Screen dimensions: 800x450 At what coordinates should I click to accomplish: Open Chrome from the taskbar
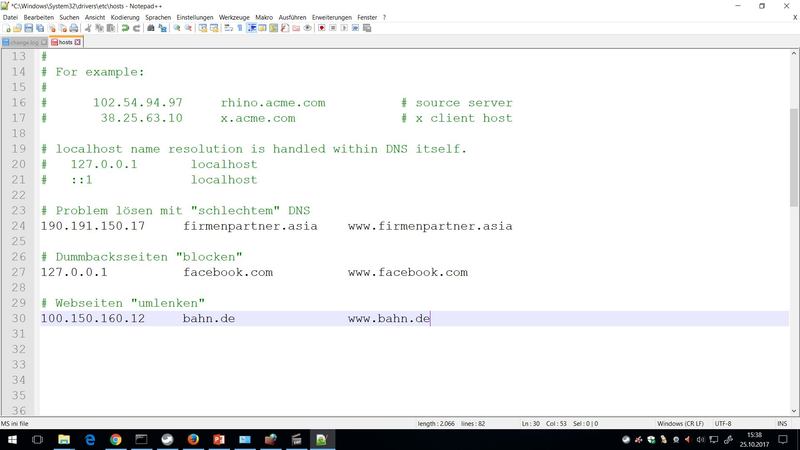point(116,439)
